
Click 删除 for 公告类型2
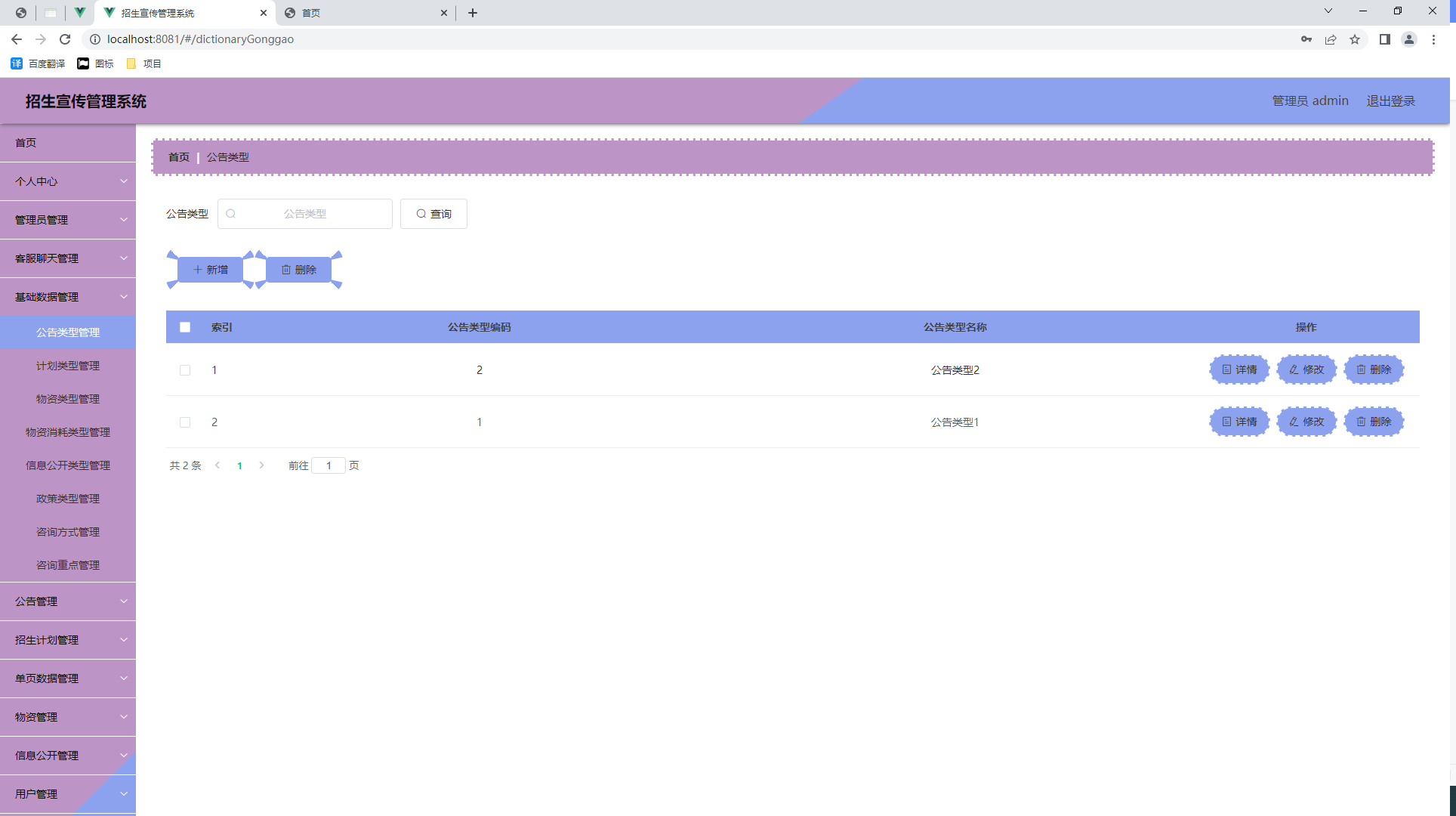click(1374, 369)
